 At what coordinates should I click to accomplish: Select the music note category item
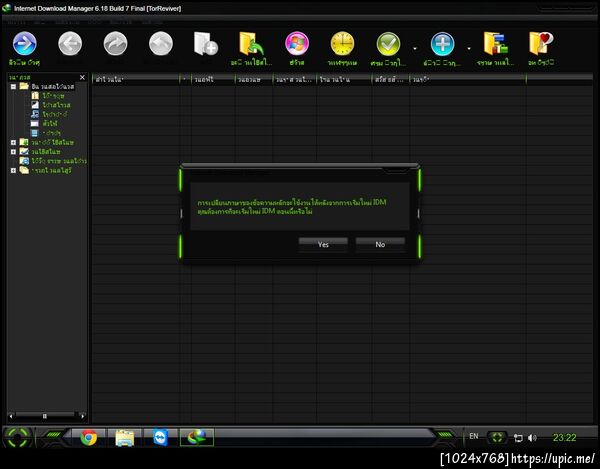49,114
